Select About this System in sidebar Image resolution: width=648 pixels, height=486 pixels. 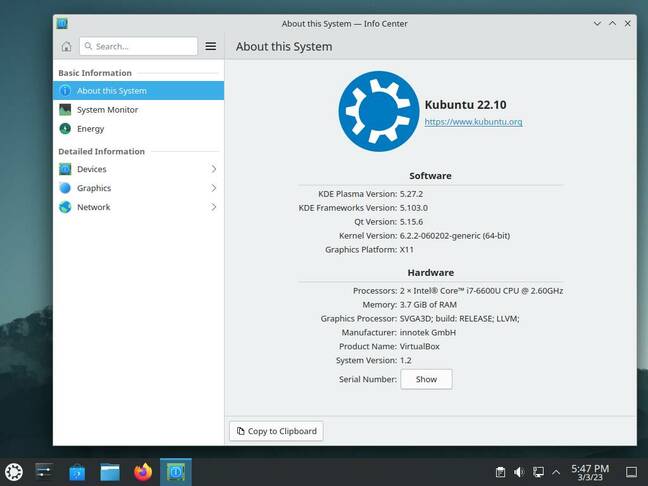[x=138, y=91]
